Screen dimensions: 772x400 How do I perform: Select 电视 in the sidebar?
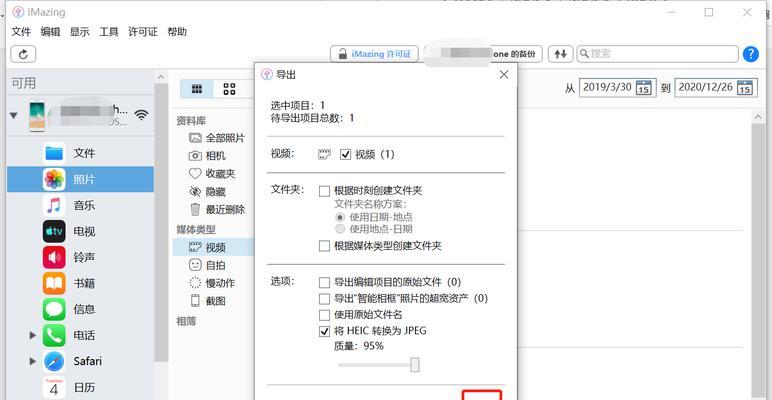(80, 232)
